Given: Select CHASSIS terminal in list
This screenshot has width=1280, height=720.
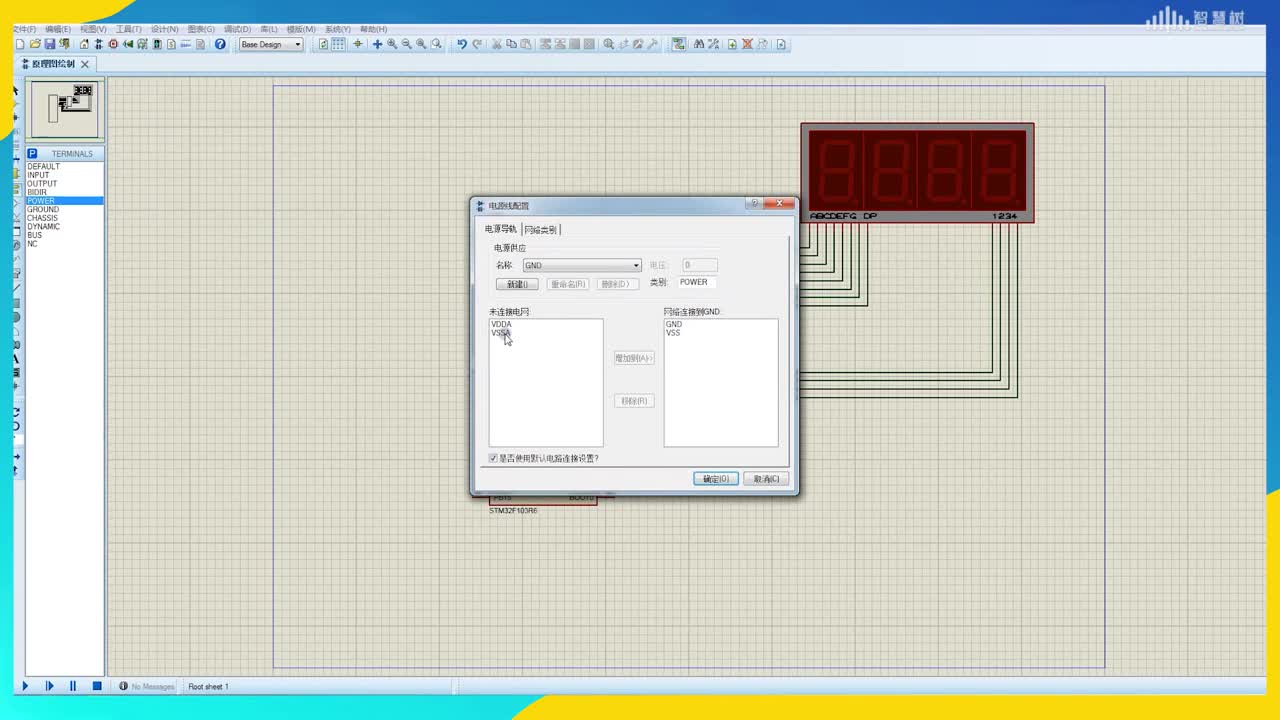Looking at the screenshot, I should coord(64,218).
